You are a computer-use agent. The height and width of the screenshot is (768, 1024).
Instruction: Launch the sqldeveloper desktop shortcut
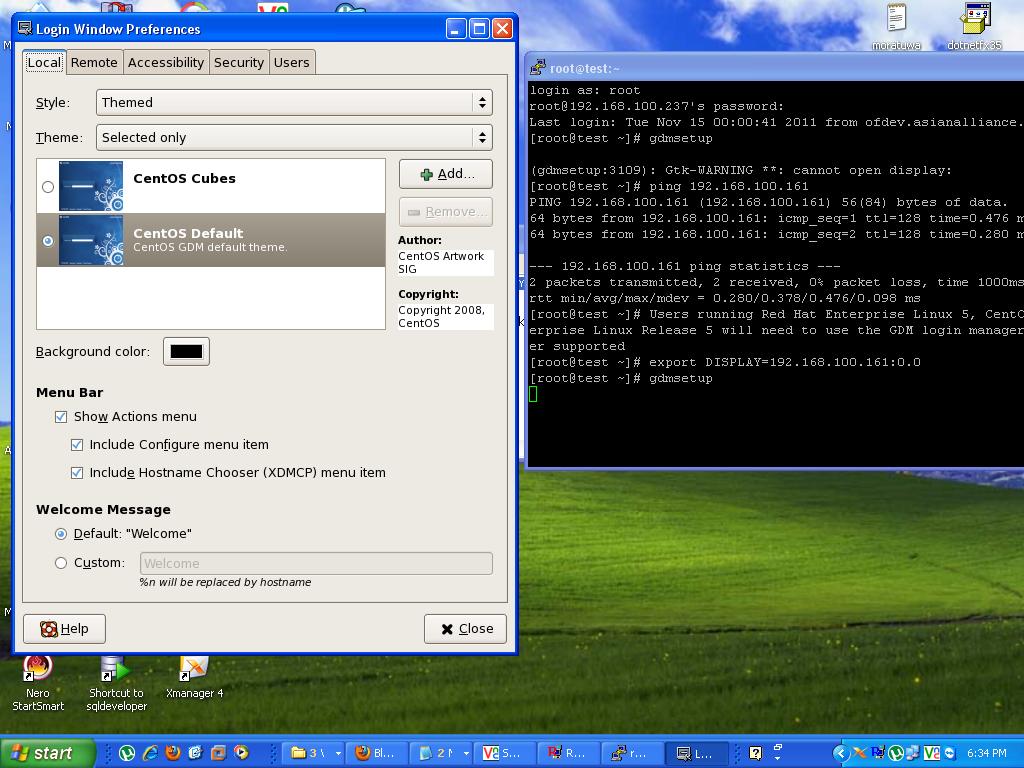coord(115,670)
